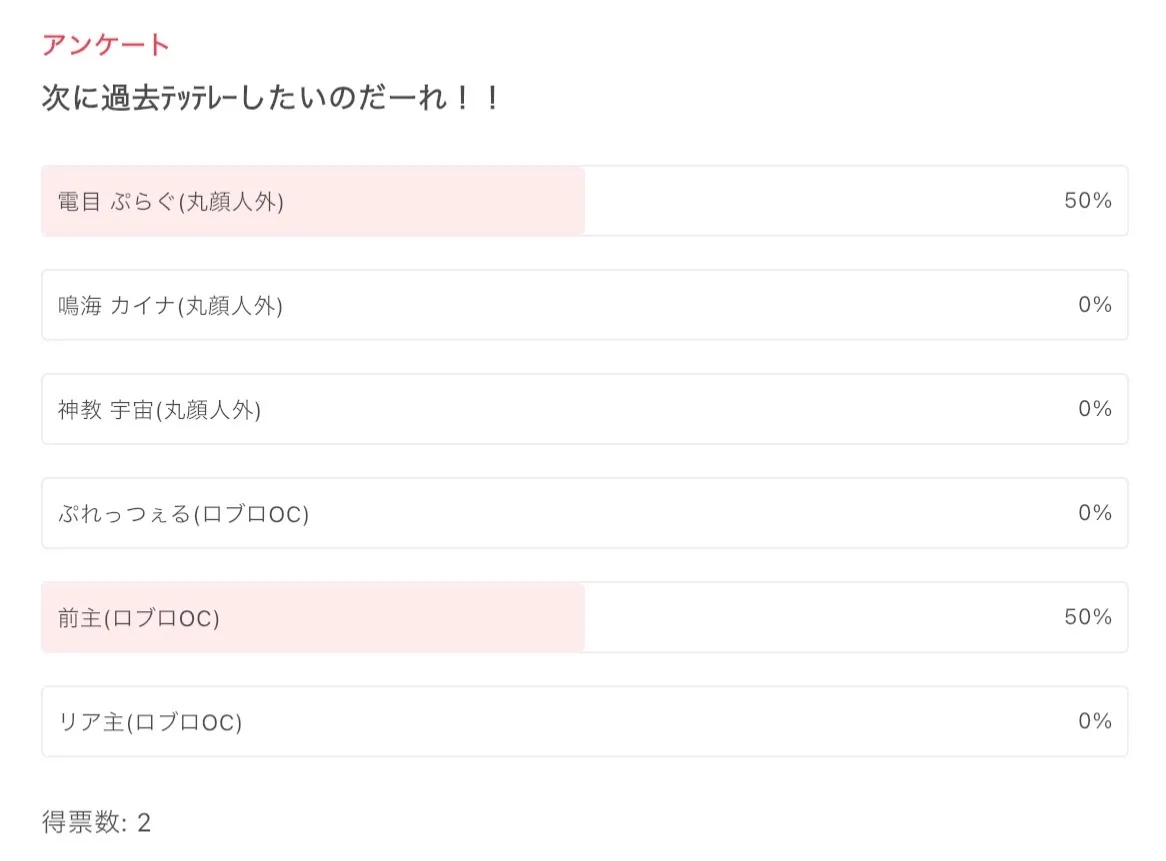Screen dimensions: 1166x861
Task: Click 50% result beside 電目 ぷらぐ
Action: (1087, 201)
